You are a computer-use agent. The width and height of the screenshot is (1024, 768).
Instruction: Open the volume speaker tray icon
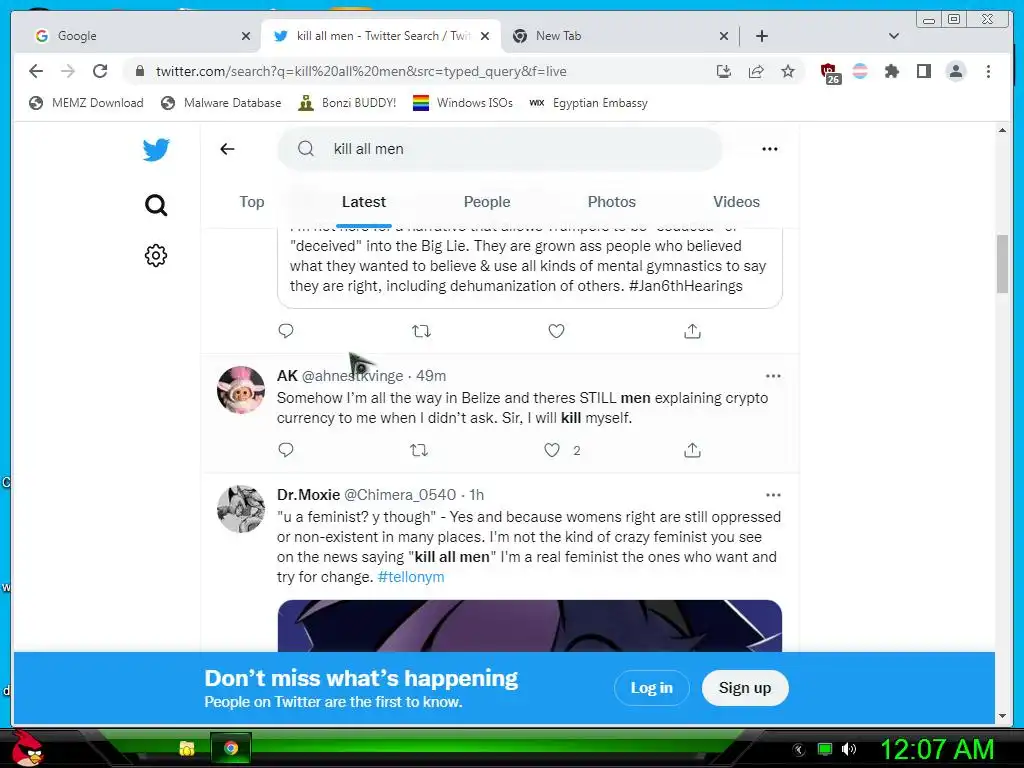(x=849, y=749)
